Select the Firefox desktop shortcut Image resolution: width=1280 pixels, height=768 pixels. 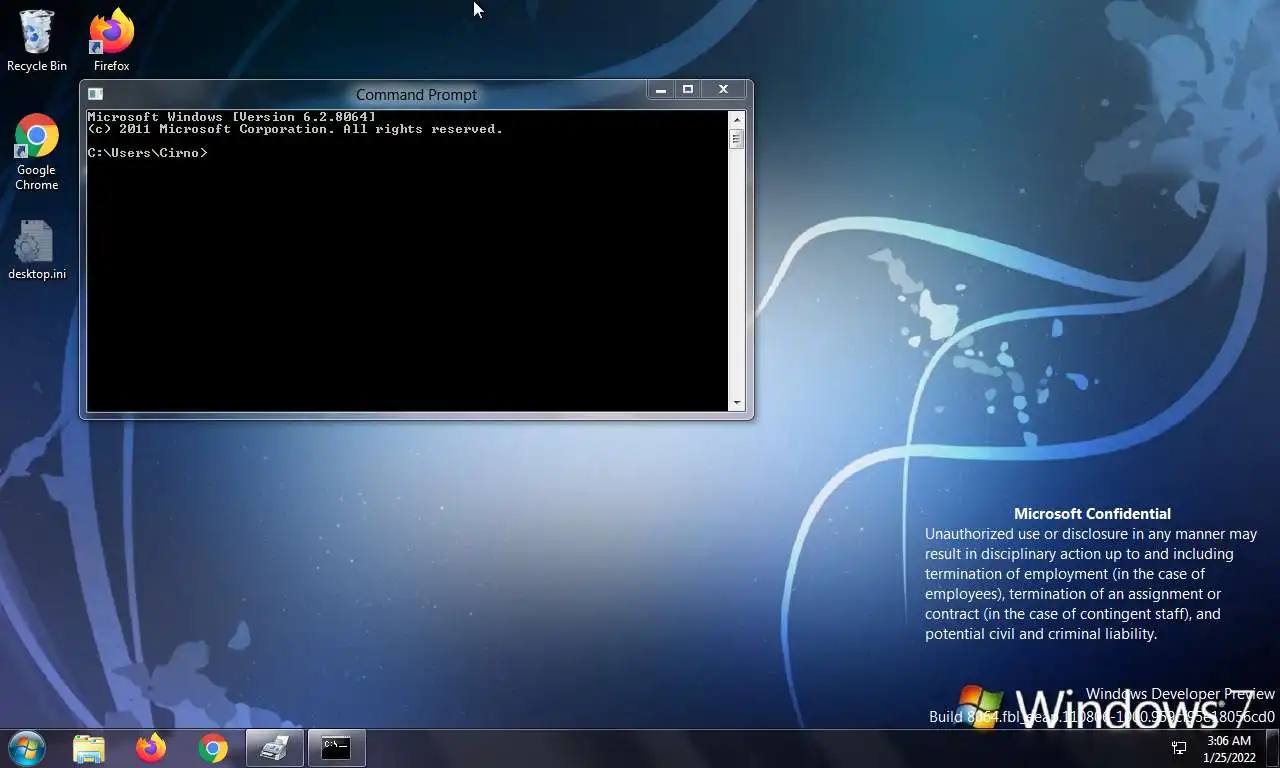point(111,41)
